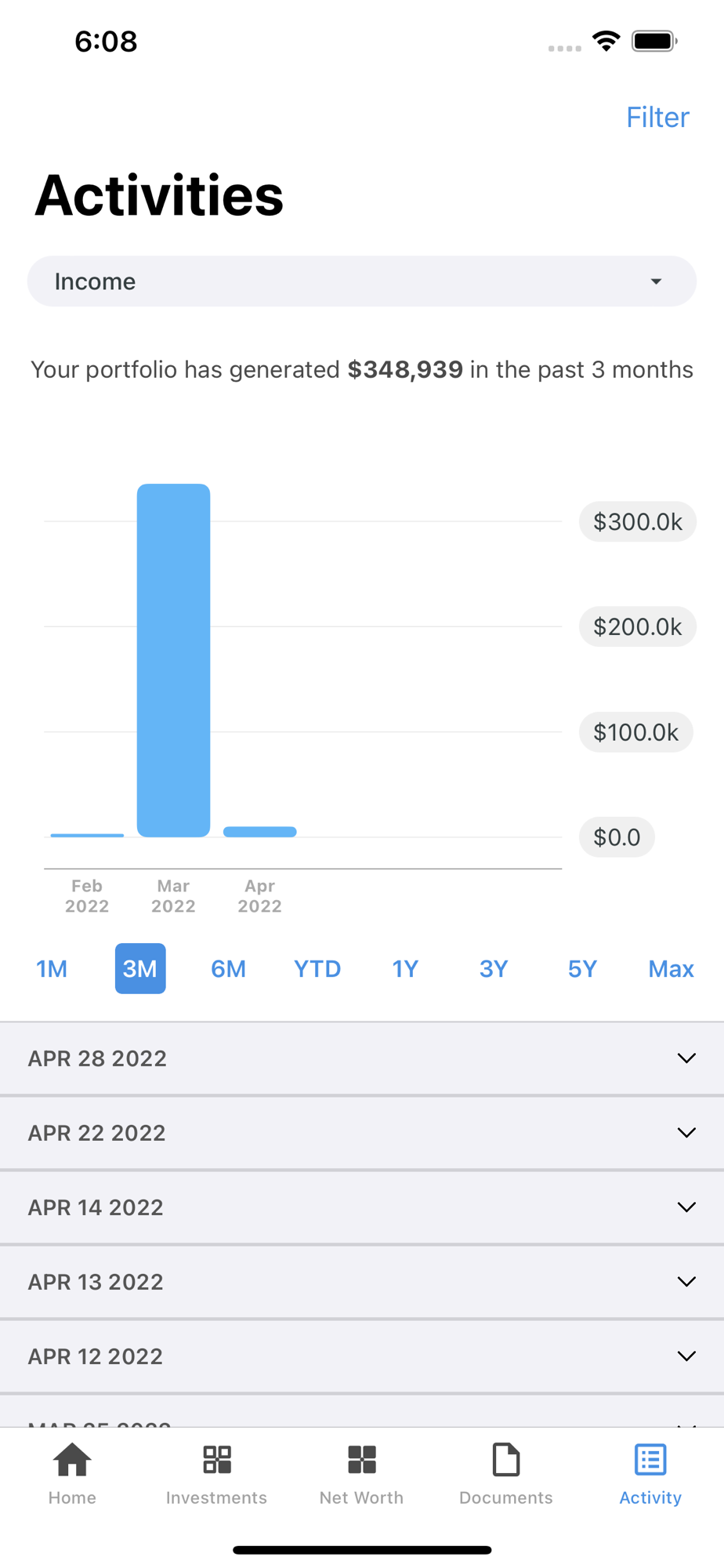Viewport: 724px width, 1568px height.
Task: Expand the APR 14 2022 activity row
Action: click(686, 1207)
